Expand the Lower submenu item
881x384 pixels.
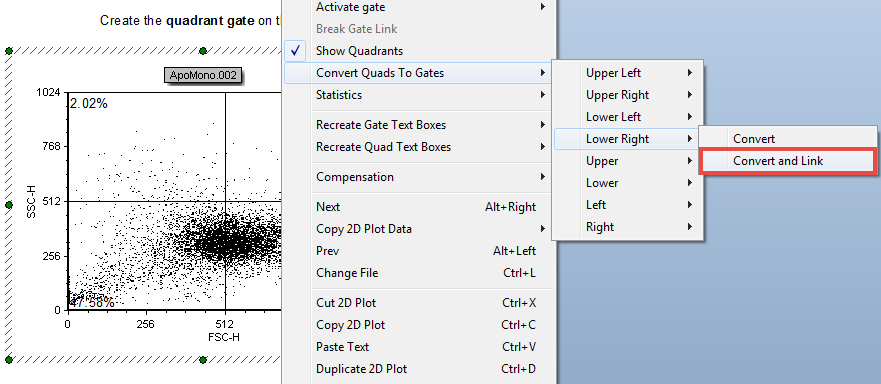pyautogui.click(x=627, y=183)
